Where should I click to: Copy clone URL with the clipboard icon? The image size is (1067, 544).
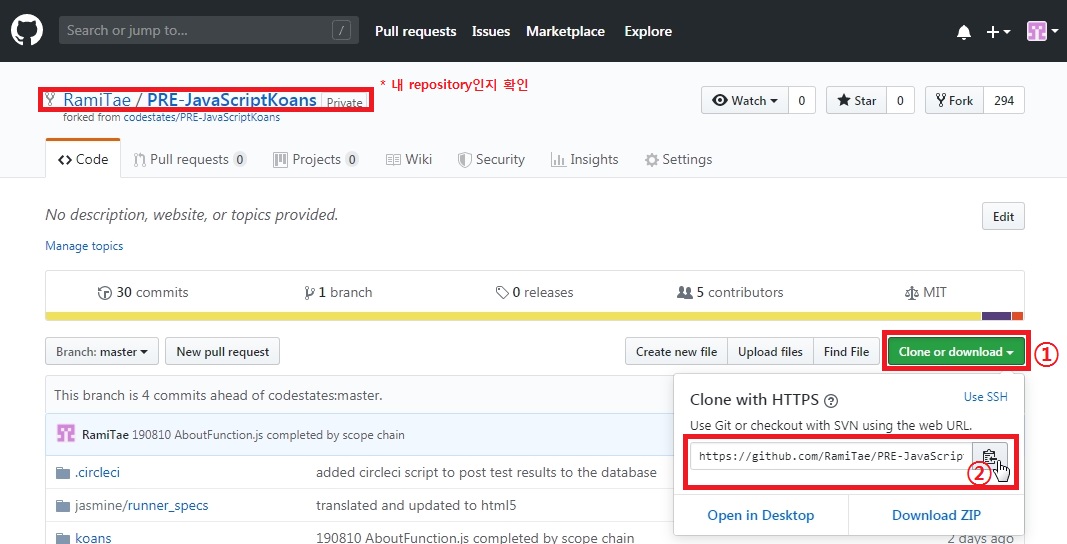tap(990, 456)
